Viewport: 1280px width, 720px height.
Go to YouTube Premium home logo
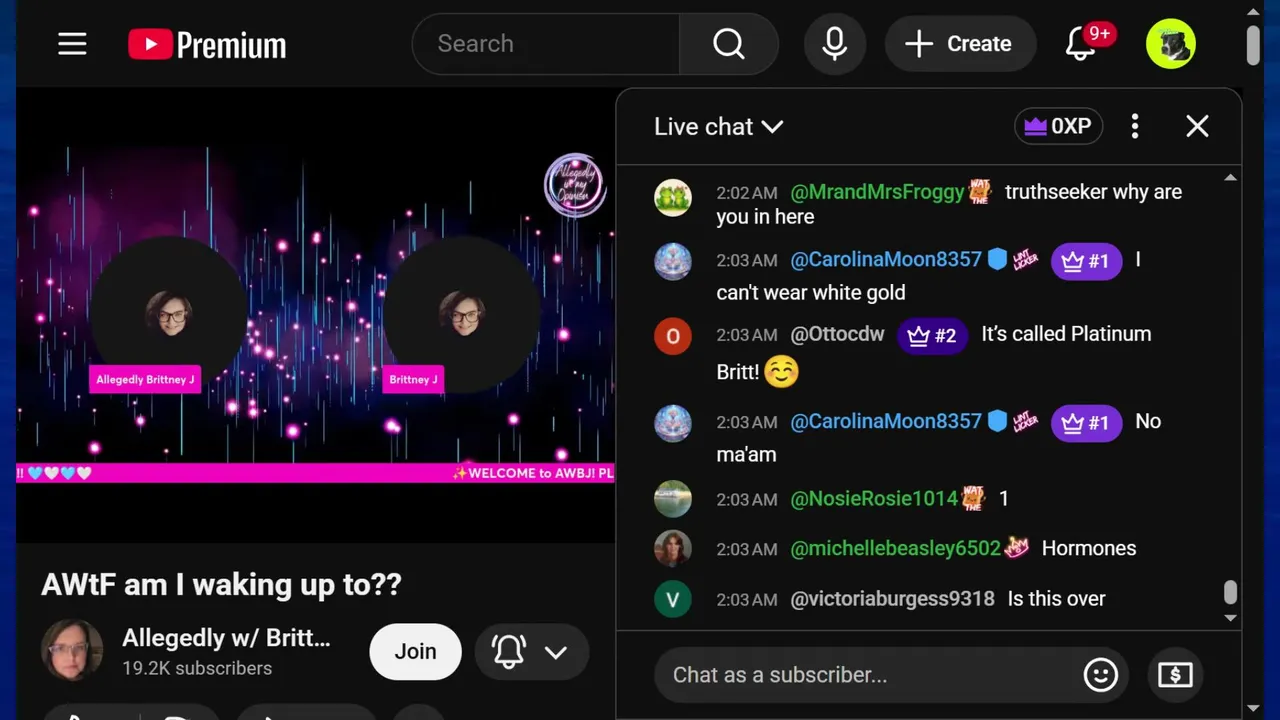coord(207,44)
